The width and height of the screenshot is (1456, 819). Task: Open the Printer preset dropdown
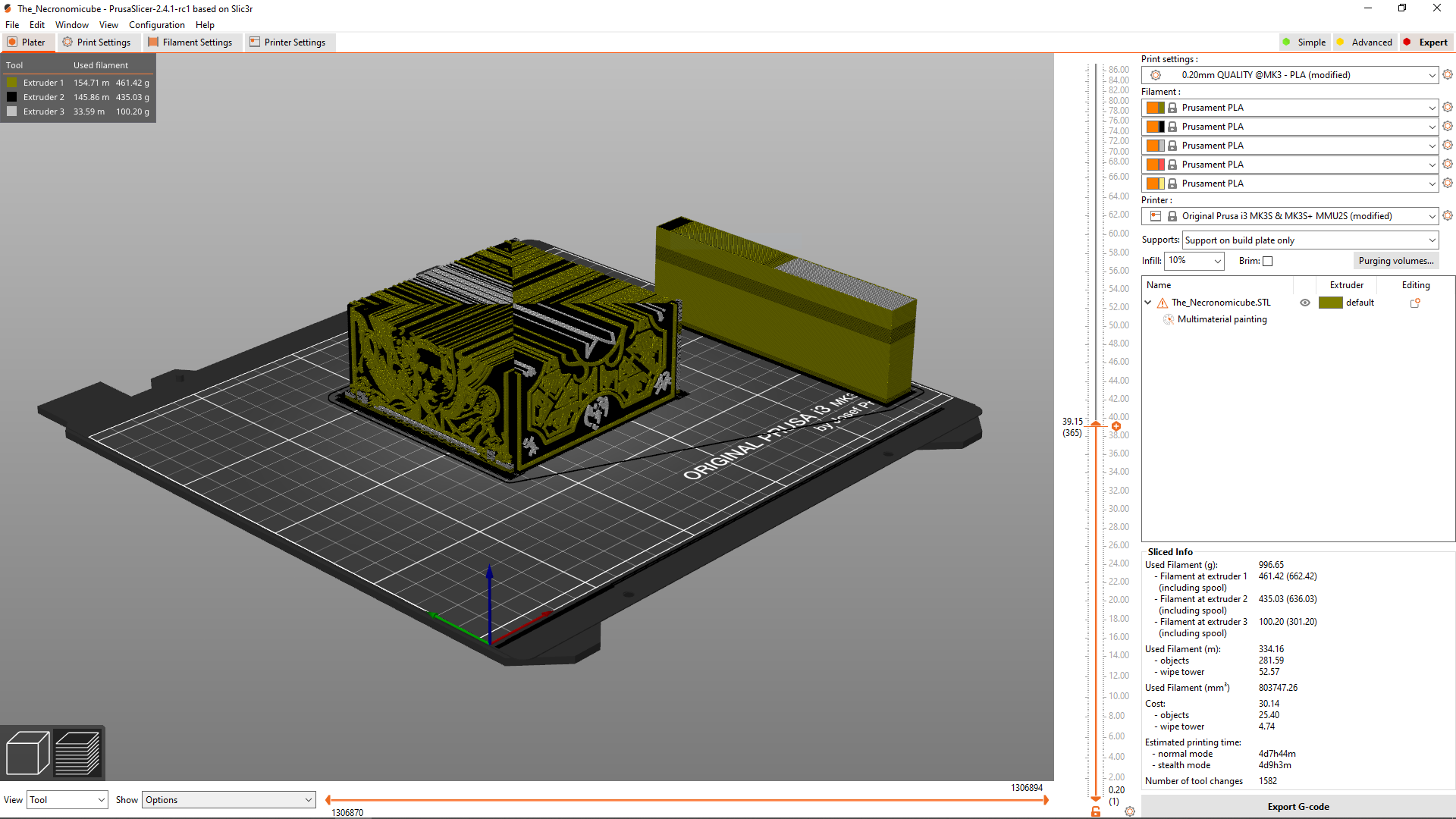click(x=1290, y=216)
